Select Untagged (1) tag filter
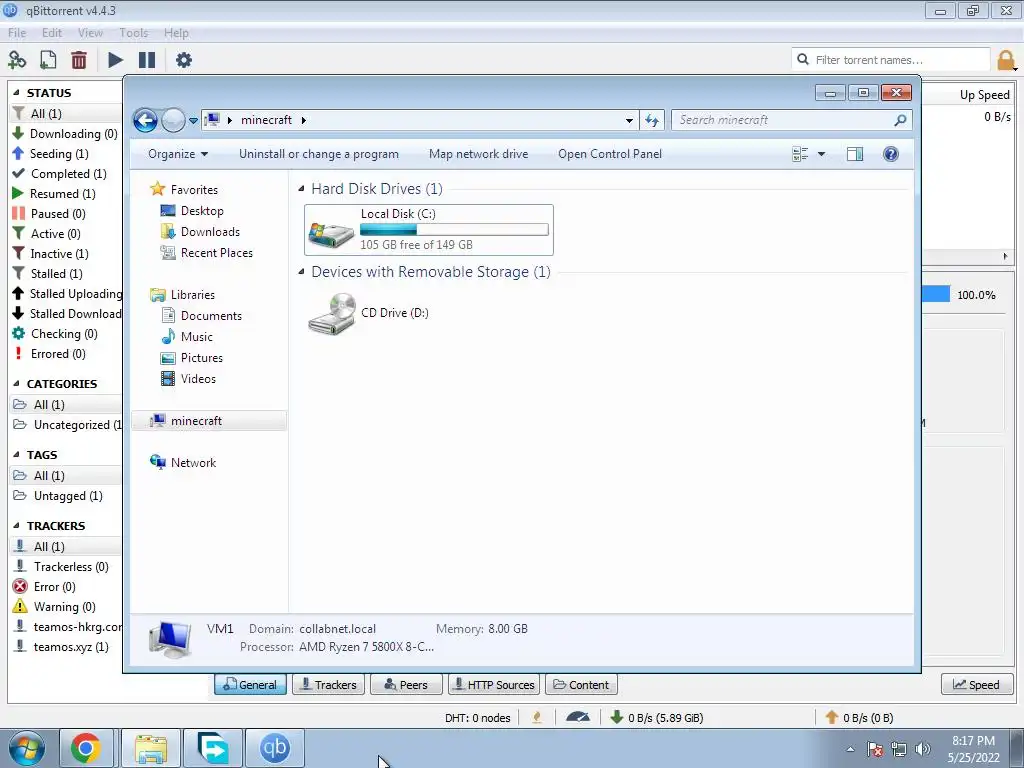The width and height of the screenshot is (1024, 768). [x=59, y=496]
